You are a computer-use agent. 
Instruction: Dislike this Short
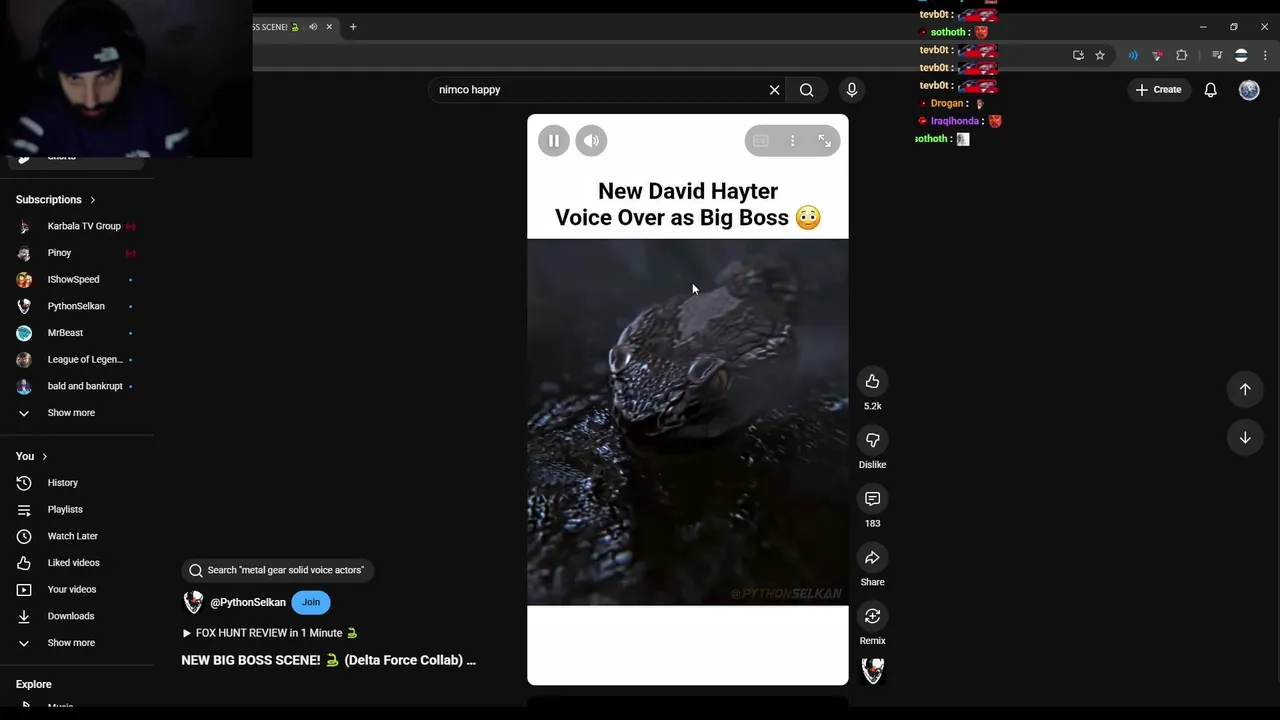pos(872,440)
